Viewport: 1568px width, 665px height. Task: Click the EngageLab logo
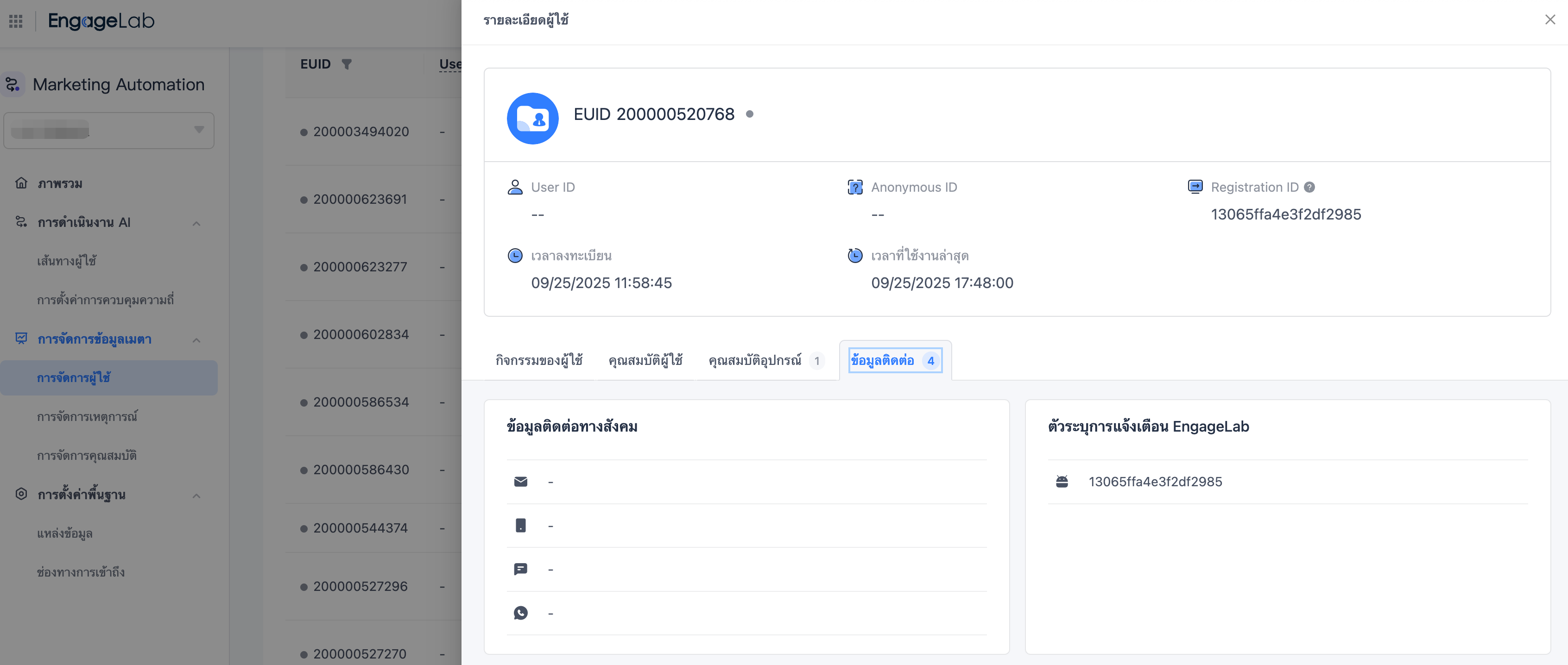[101, 21]
